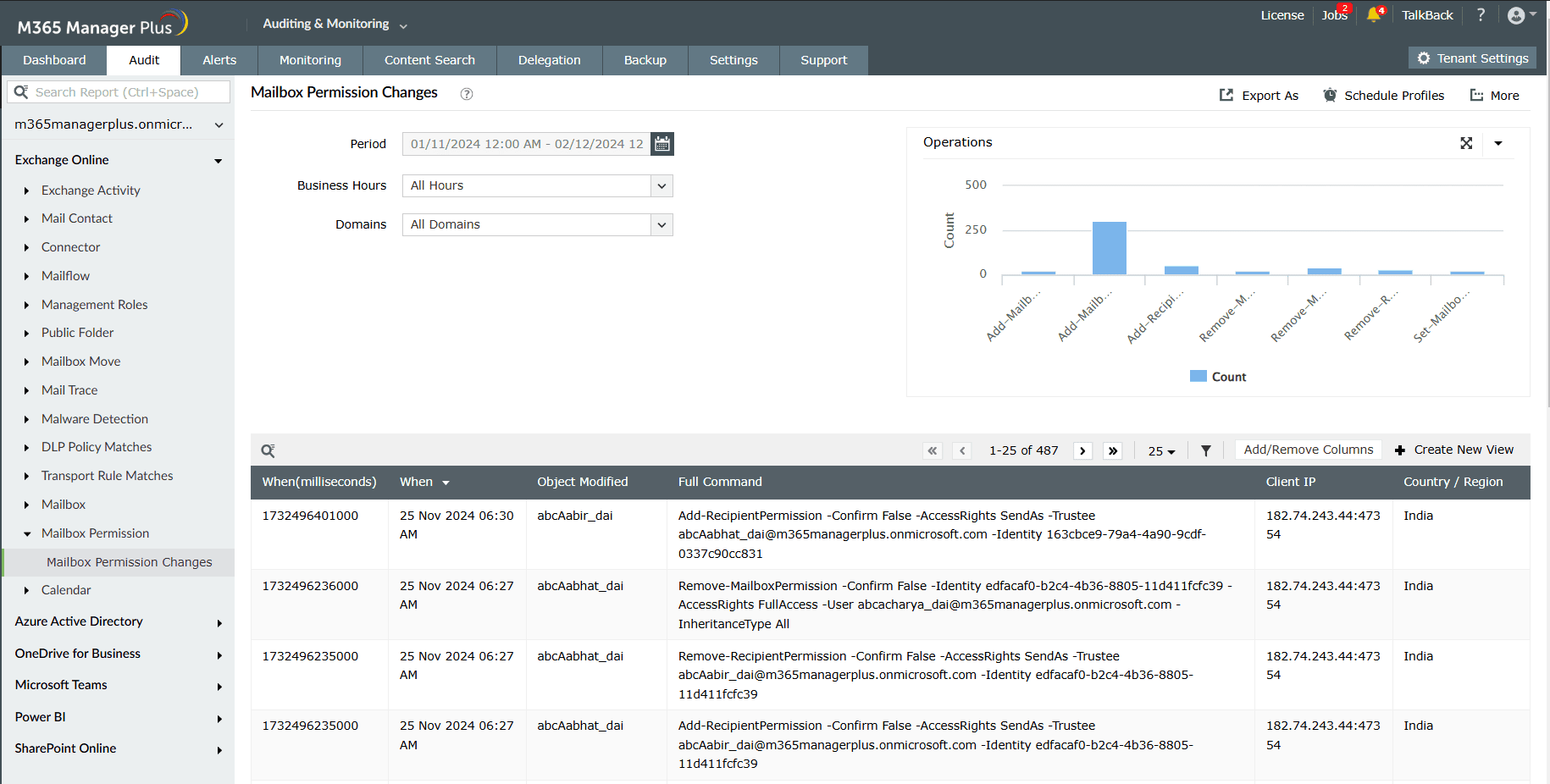This screenshot has height=784, width=1550.
Task: Open Mail Contact reports
Action: coord(77,218)
